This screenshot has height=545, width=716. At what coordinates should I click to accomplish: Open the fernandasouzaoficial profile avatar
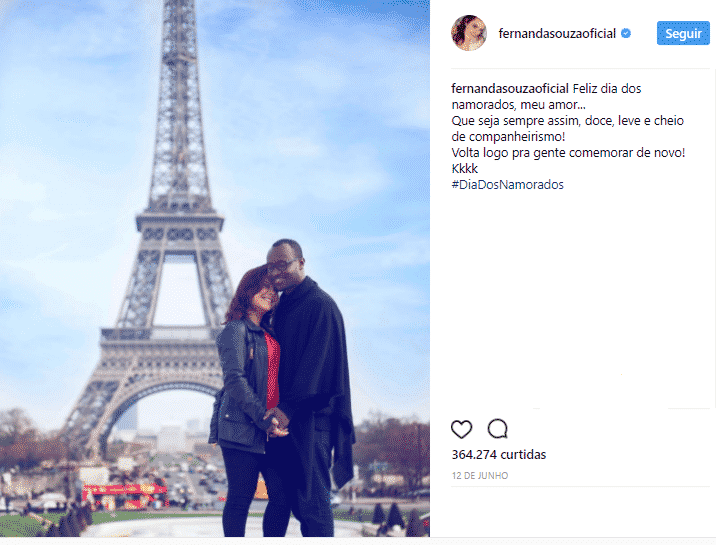[x=469, y=33]
